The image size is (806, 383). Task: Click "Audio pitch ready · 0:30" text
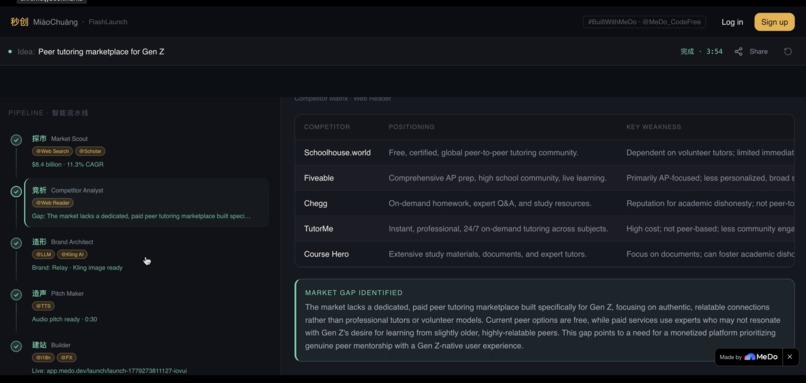[64, 319]
